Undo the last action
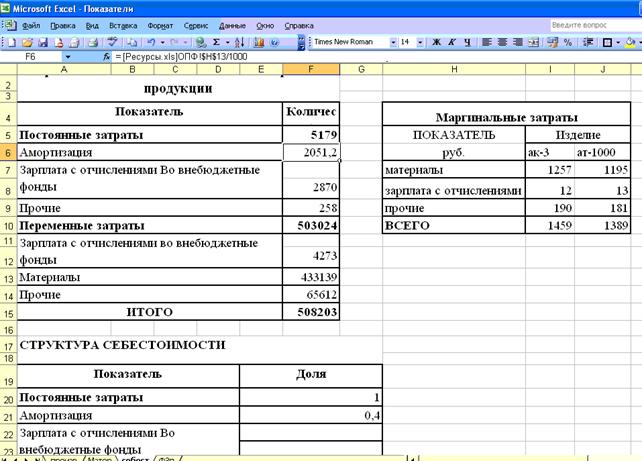The height and width of the screenshot is (461, 642). 151,42
